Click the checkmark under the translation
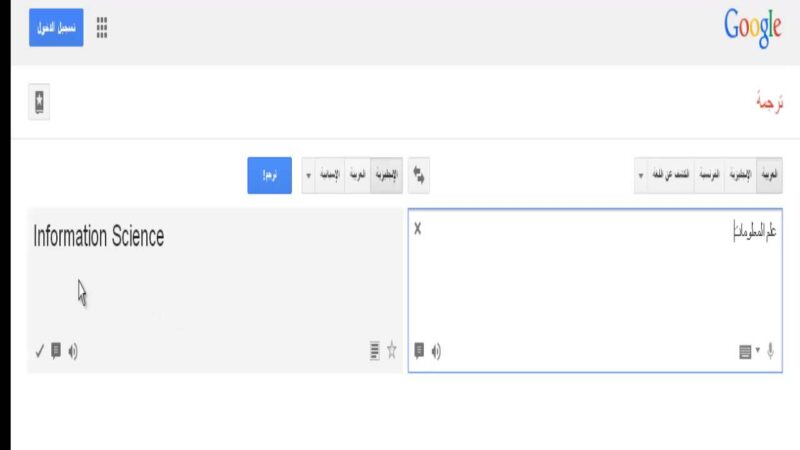This screenshot has width=800, height=450. click(x=39, y=351)
